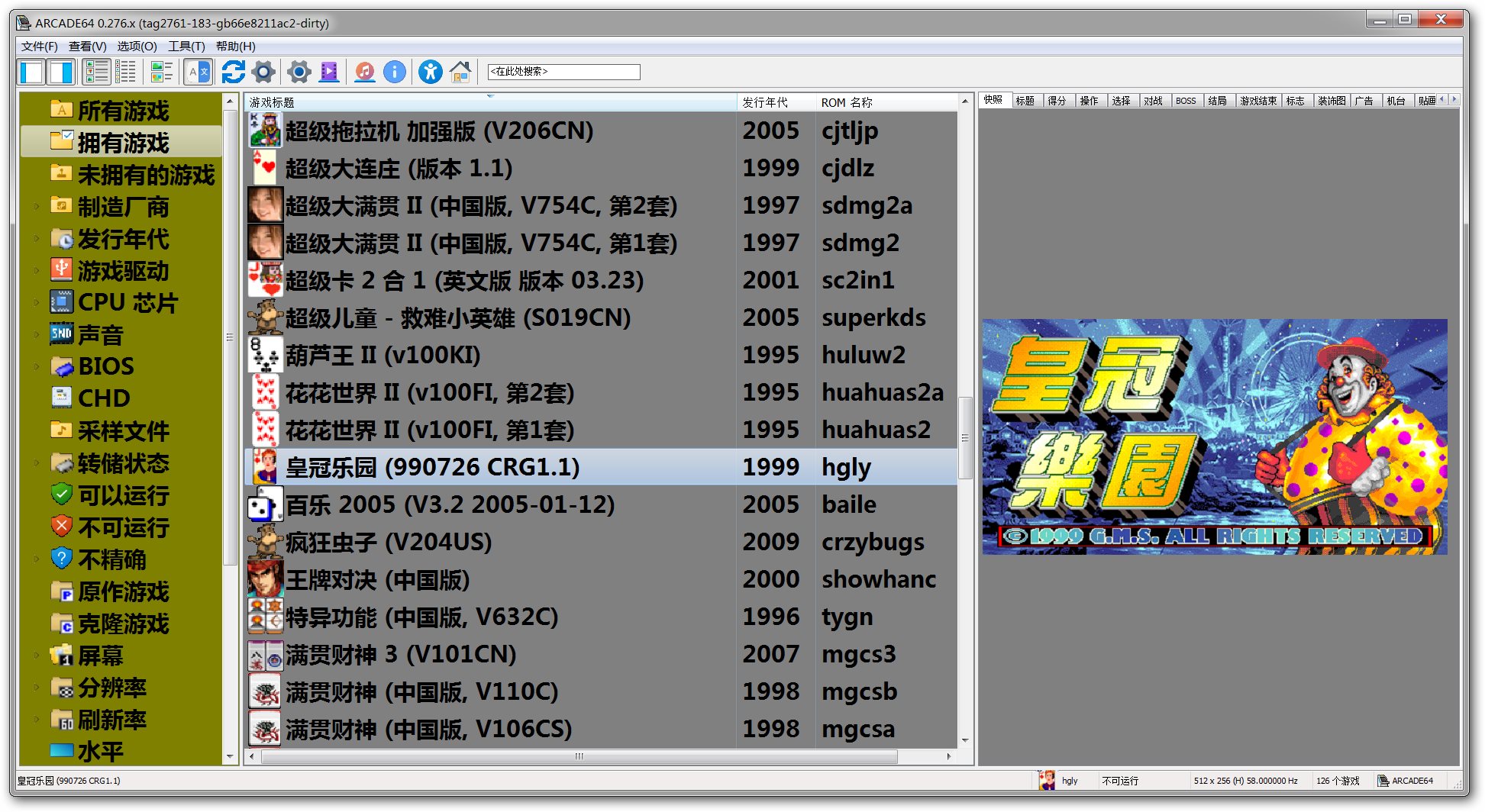
Task: Sort by 发行年代 column header
Action: click(x=775, y=102)
